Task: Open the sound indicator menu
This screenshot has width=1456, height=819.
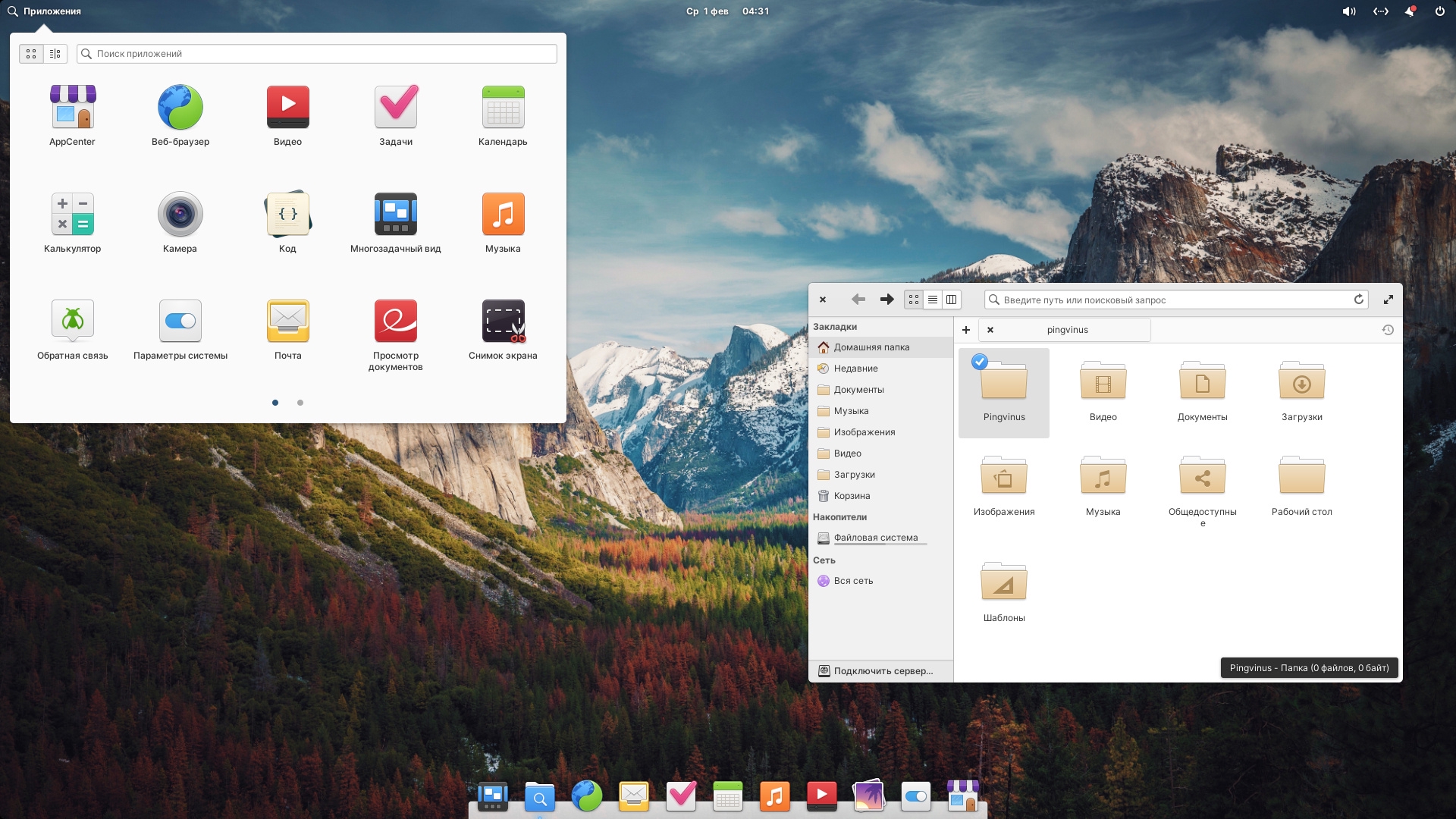Action: (1348, 11)
